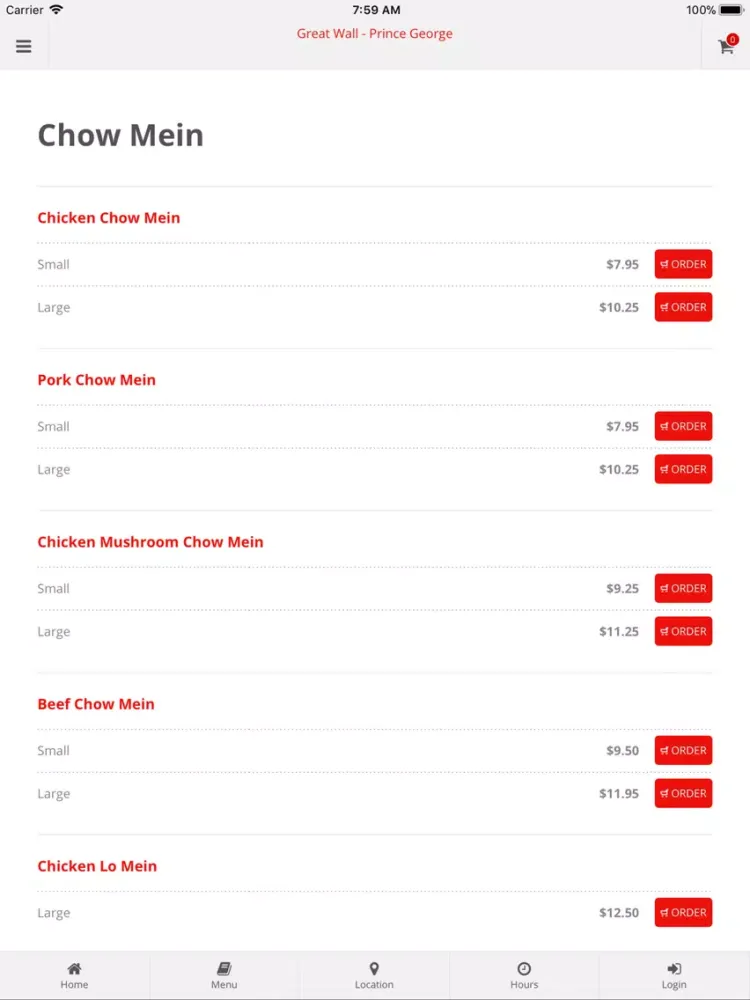Image resolution: width=750 pixels, height=1000 pixels.
Task: Open the shopping cart icon
Action: (726, 47)
